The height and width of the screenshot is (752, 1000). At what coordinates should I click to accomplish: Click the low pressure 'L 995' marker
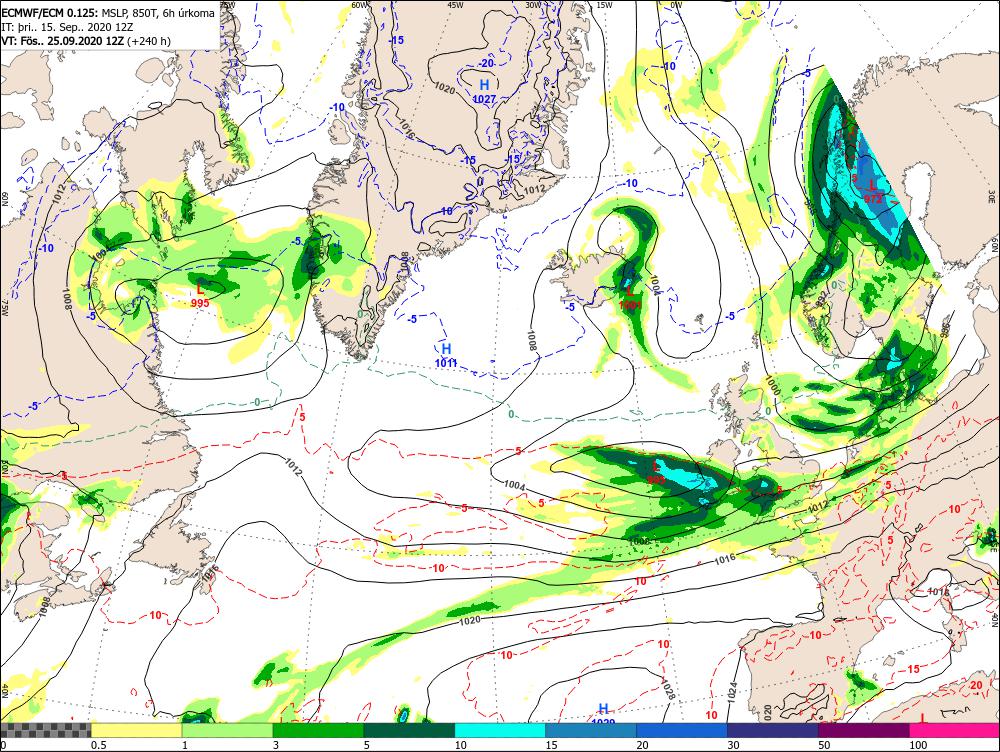pyautogui.click(x=200, y=295)
